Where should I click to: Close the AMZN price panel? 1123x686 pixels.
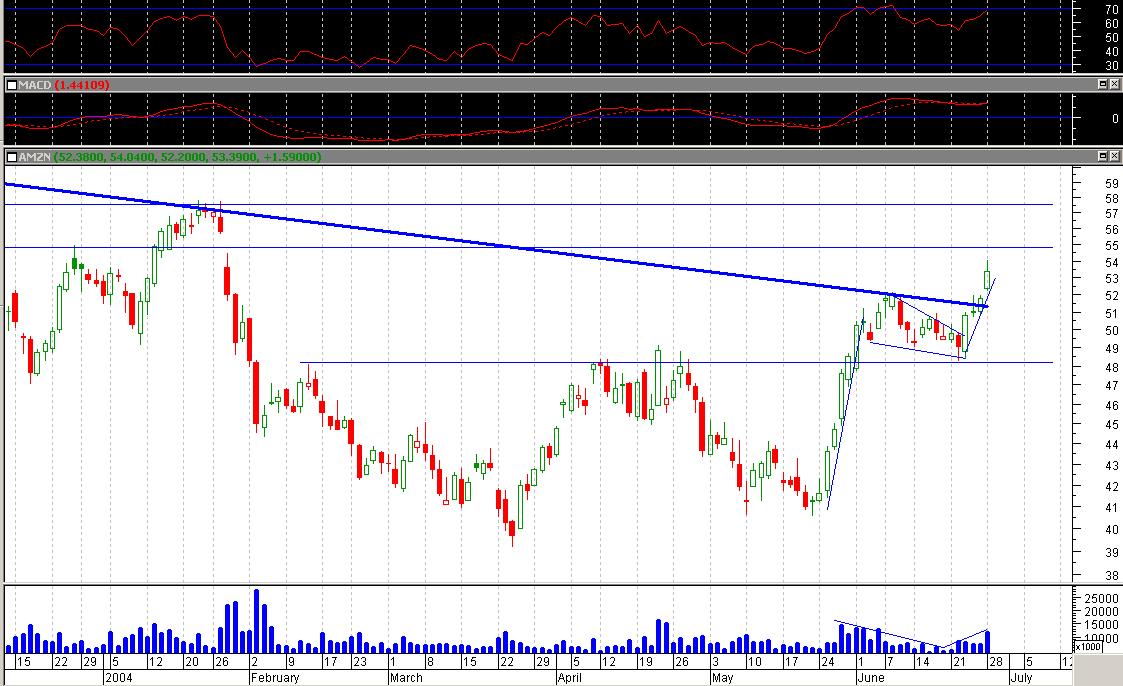(1114, 156)
